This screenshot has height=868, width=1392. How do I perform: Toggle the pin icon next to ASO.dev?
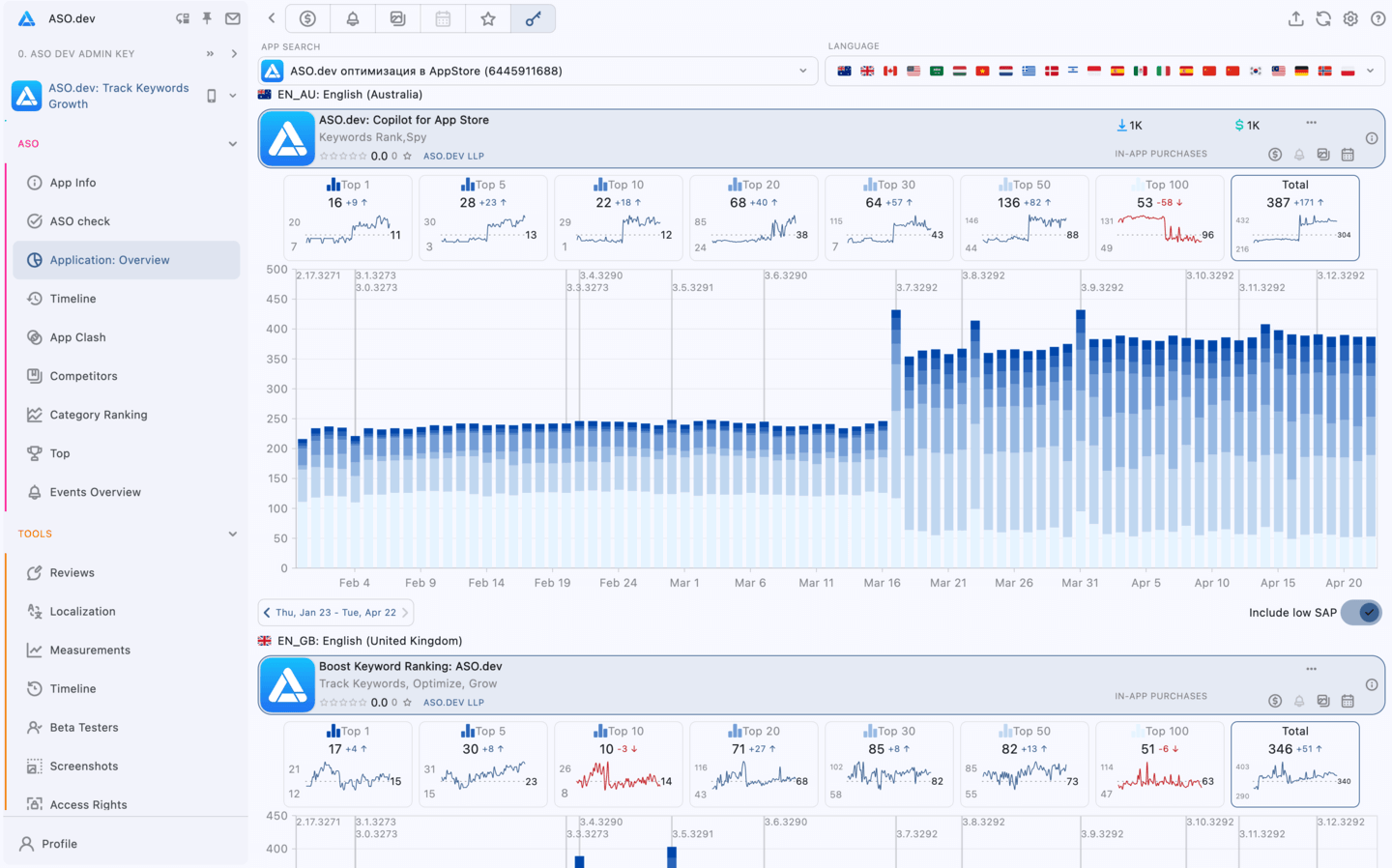pyautogui.click(x=207, y=17)
